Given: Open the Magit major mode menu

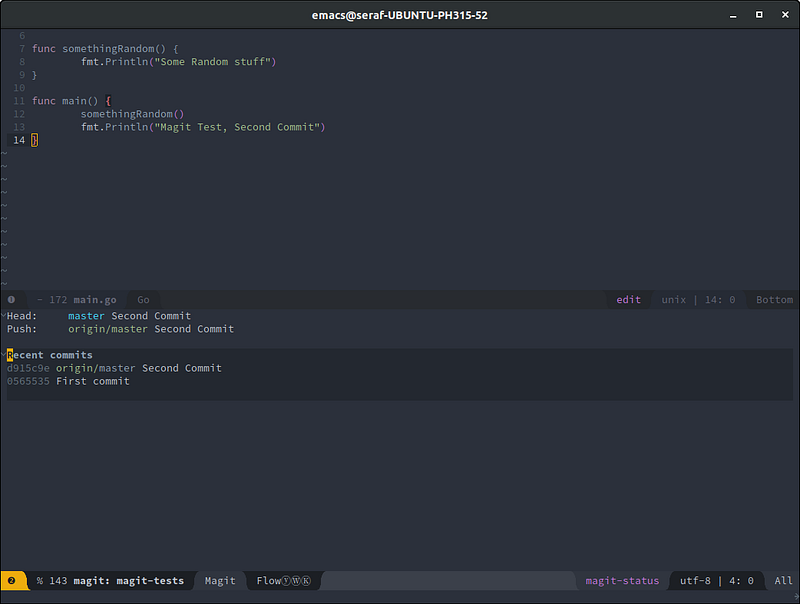Looking at the screenshot, I should 220,580.
